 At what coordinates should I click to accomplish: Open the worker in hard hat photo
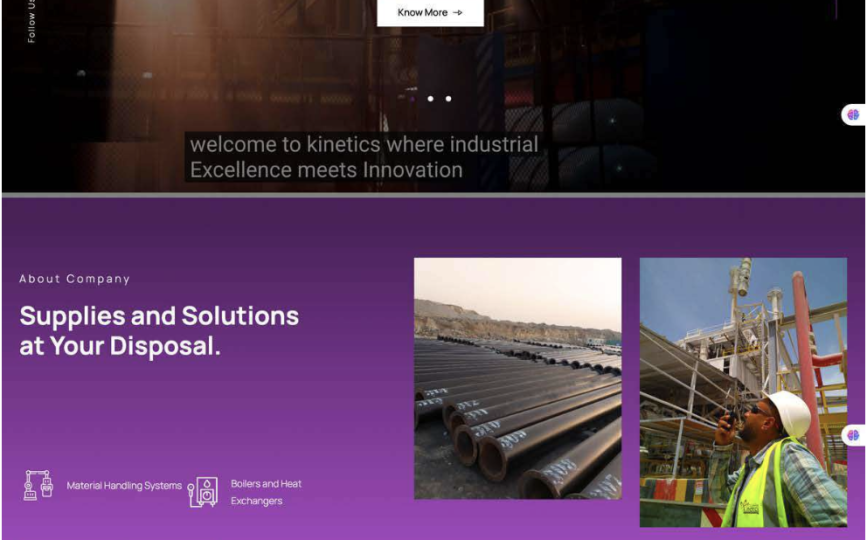742,391
